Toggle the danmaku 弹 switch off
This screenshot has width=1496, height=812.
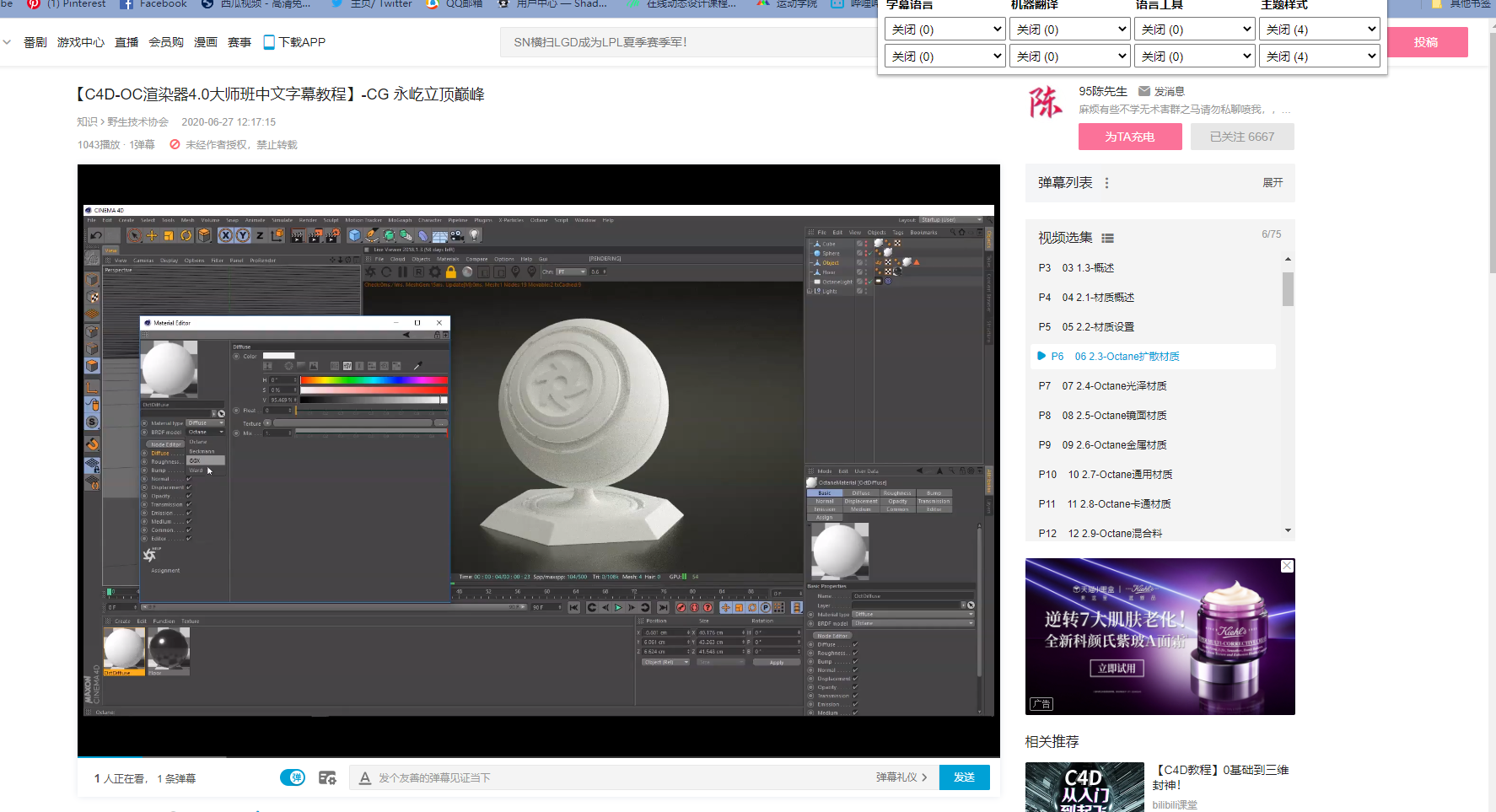tap(293, 777)
